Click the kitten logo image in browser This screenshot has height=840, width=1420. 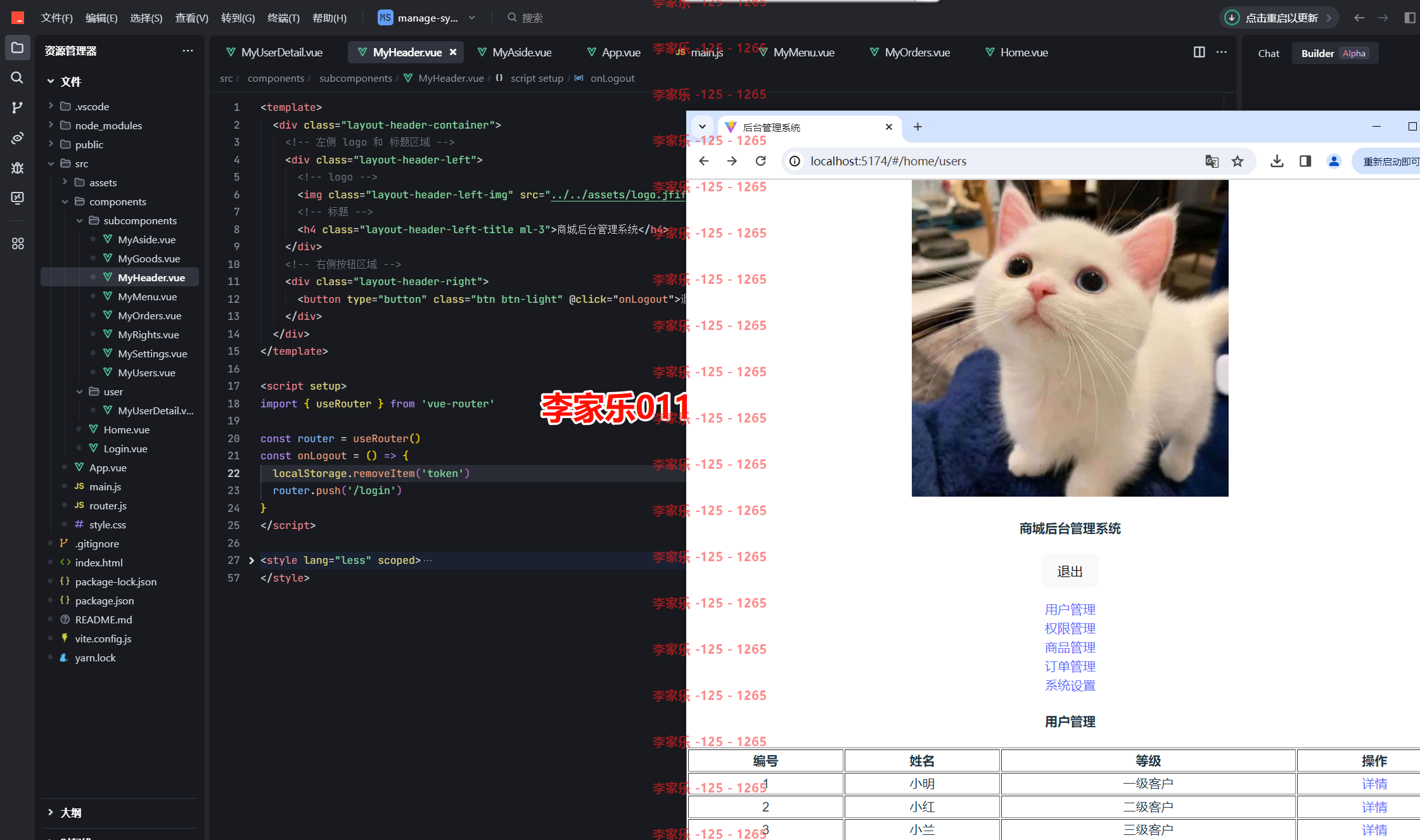[x=1070, y=338]
